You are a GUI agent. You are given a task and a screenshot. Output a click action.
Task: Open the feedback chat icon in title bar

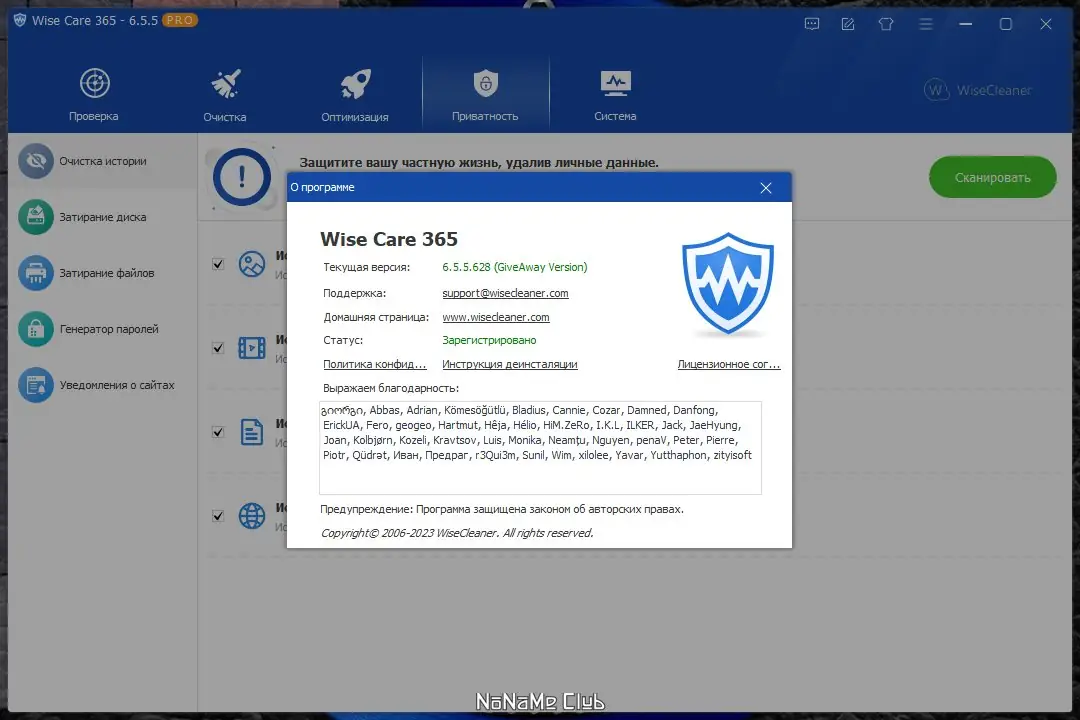coord(812,24)
